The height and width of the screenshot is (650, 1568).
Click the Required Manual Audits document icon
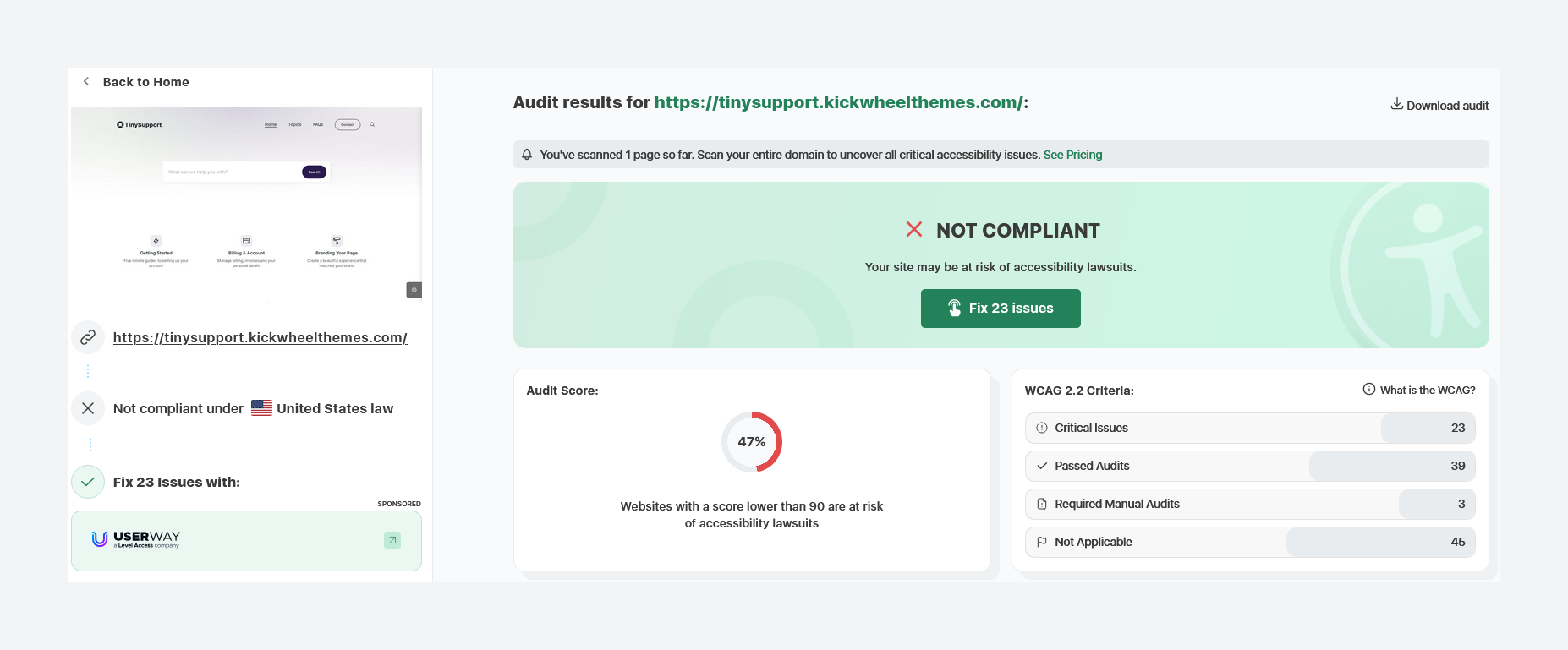(x=1042, y=504)
